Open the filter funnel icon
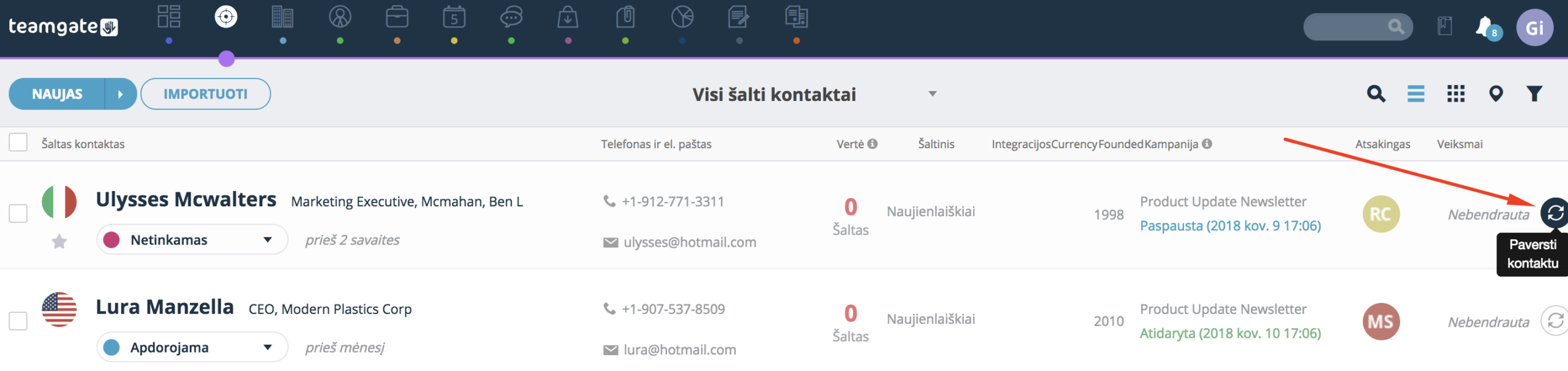 (x=1534, y=94)
